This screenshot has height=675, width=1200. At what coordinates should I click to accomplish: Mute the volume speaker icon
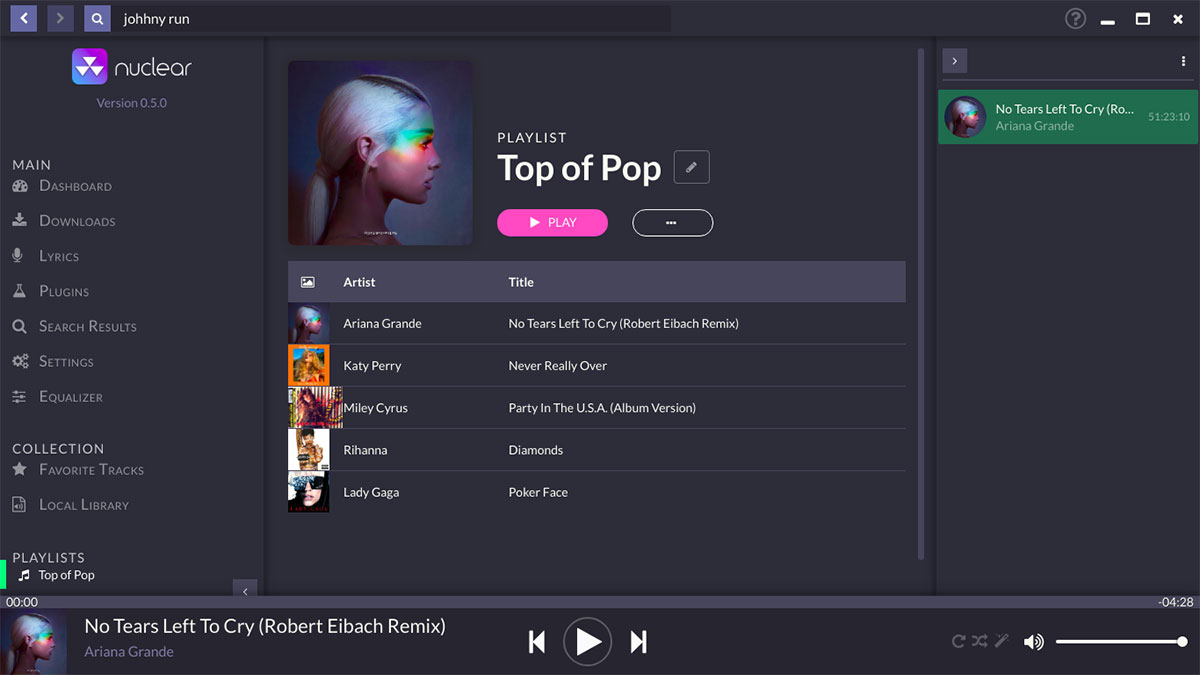pyautogui.click(x=1033, y=642)
